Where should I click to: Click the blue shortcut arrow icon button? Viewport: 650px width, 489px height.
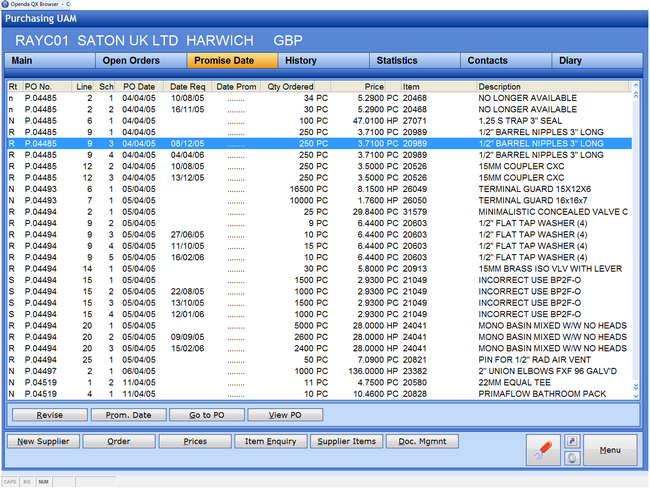click(x=572, y=441)
